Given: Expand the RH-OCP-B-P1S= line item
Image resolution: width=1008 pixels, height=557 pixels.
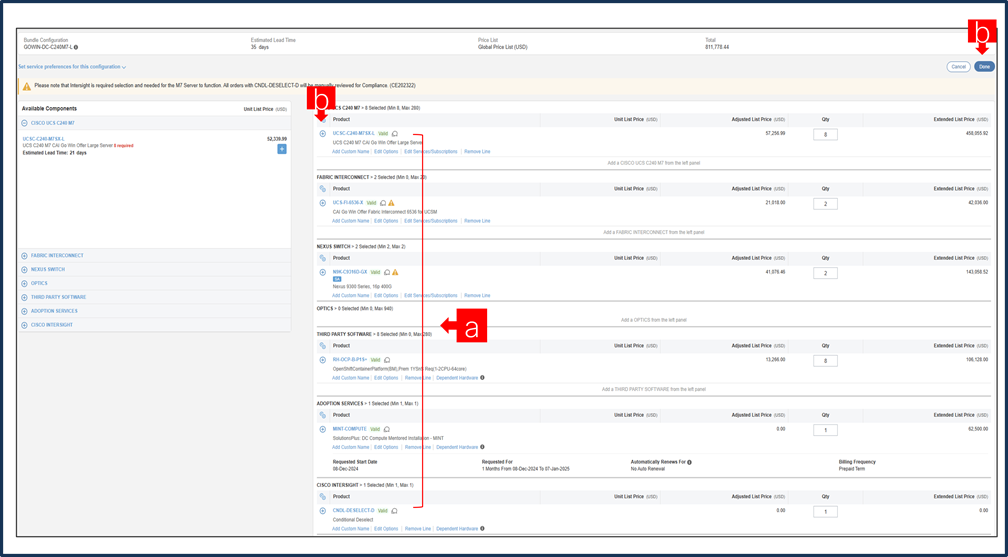Looking at the screenshot, I should [x=323, y=360].
